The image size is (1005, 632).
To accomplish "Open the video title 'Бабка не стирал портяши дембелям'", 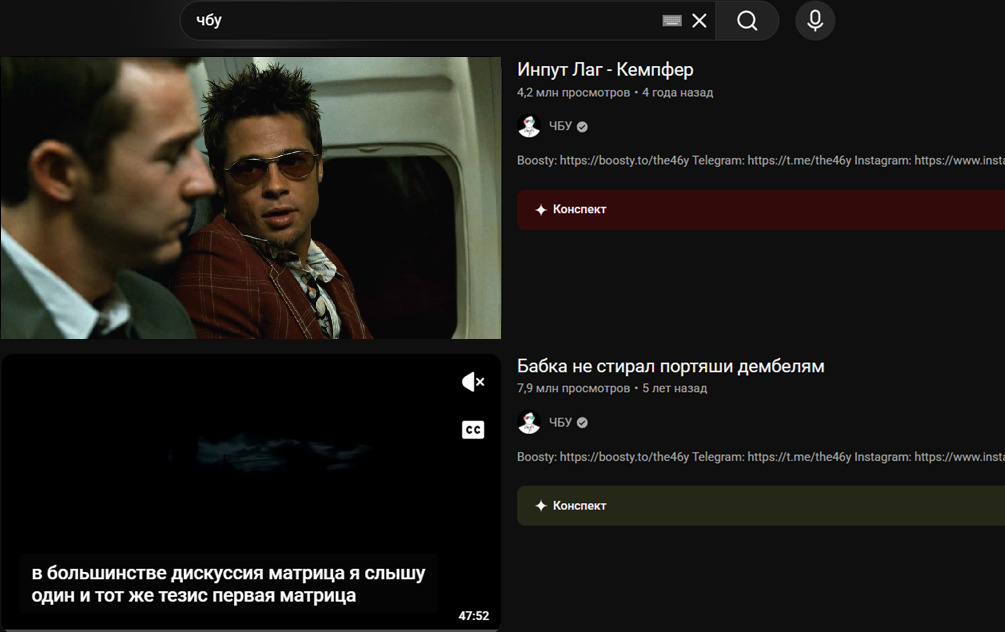I will pyautogui.click(x=670, y=366).
